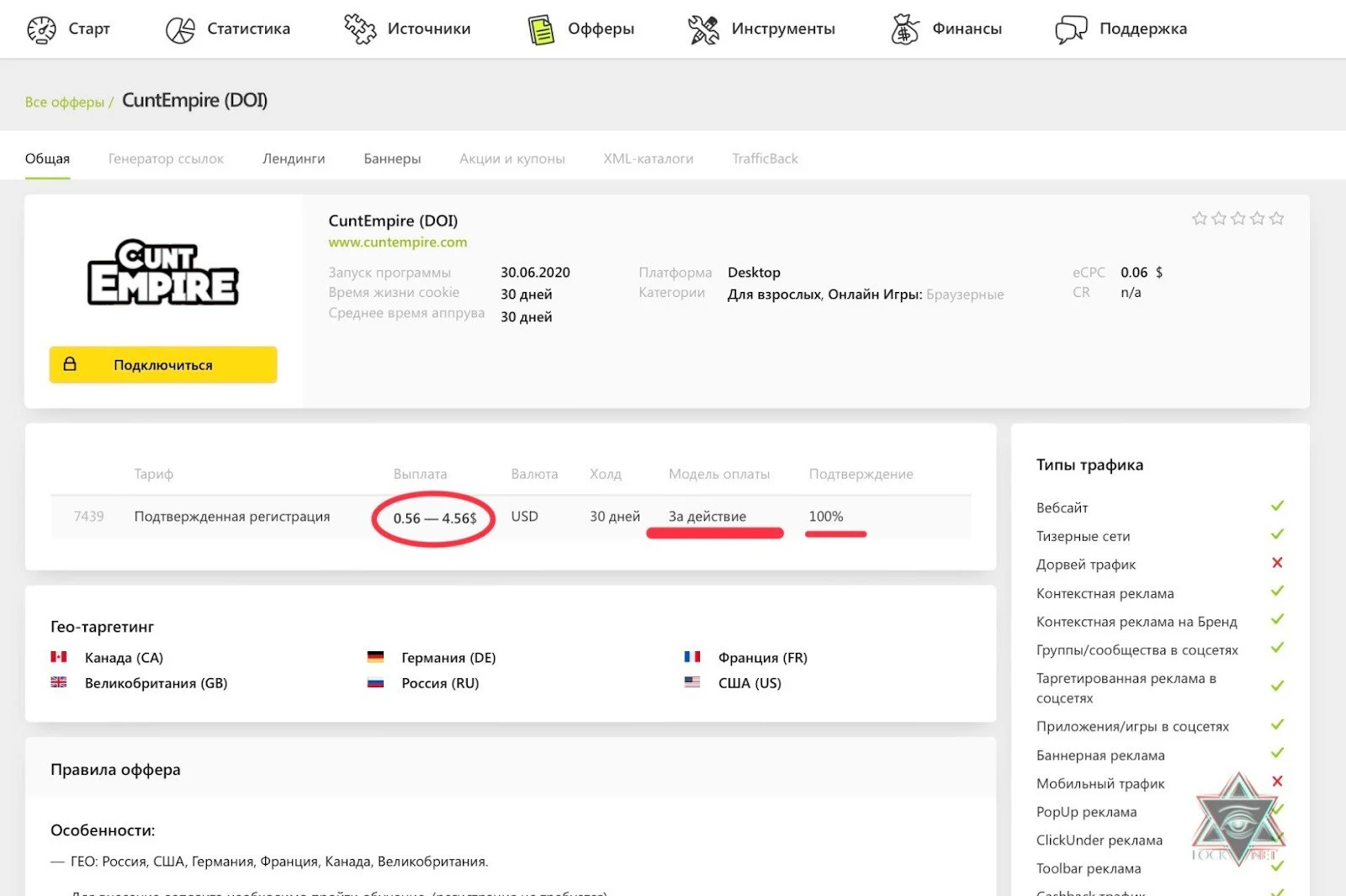Click the checkmark next to Группы/сообщества в соцсетях
Image resolution: width=1346 pixels, height=896 pixels.
(x=1277, y=648)
